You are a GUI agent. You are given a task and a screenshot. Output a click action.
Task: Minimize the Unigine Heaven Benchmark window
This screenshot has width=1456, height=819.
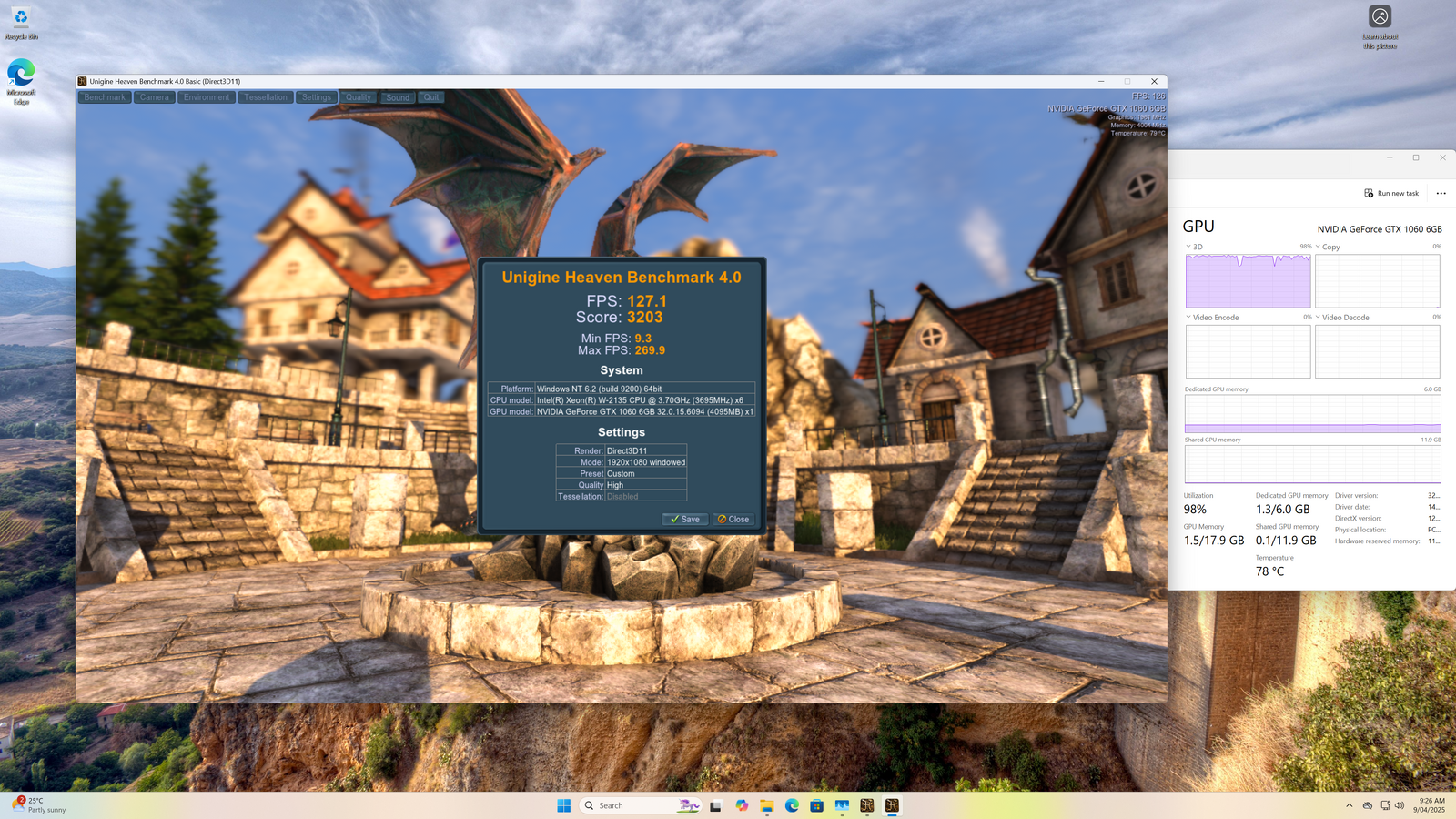point(1101,81)
